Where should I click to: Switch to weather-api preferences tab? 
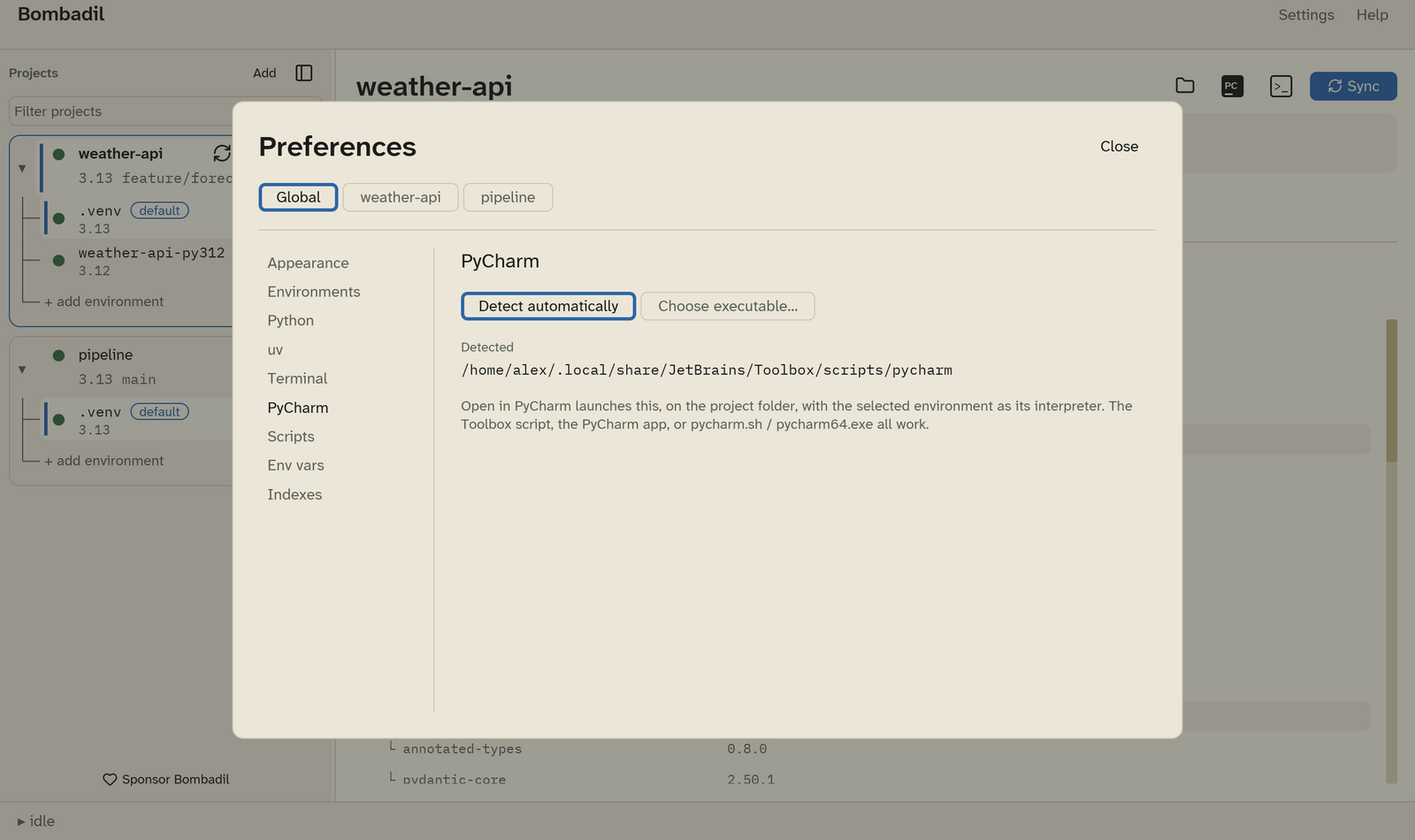(x=401, y=197)
